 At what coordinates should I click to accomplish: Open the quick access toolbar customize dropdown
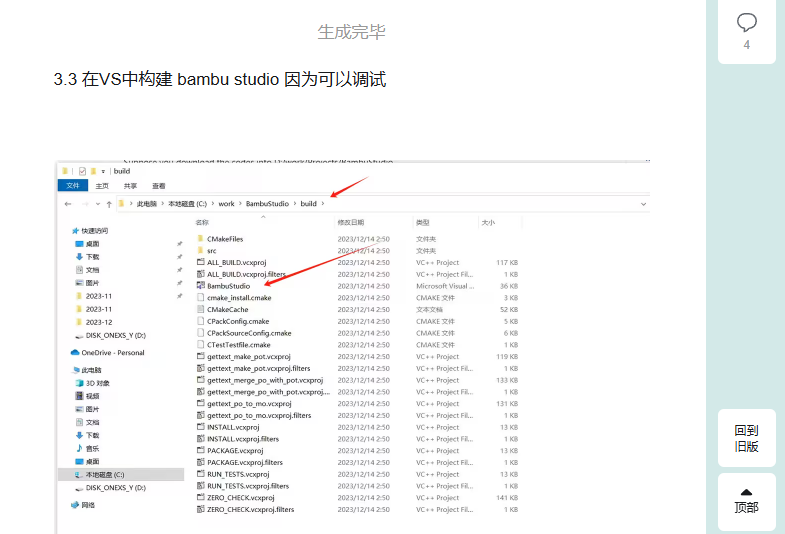pyautogui.click(x=103, y=172)
